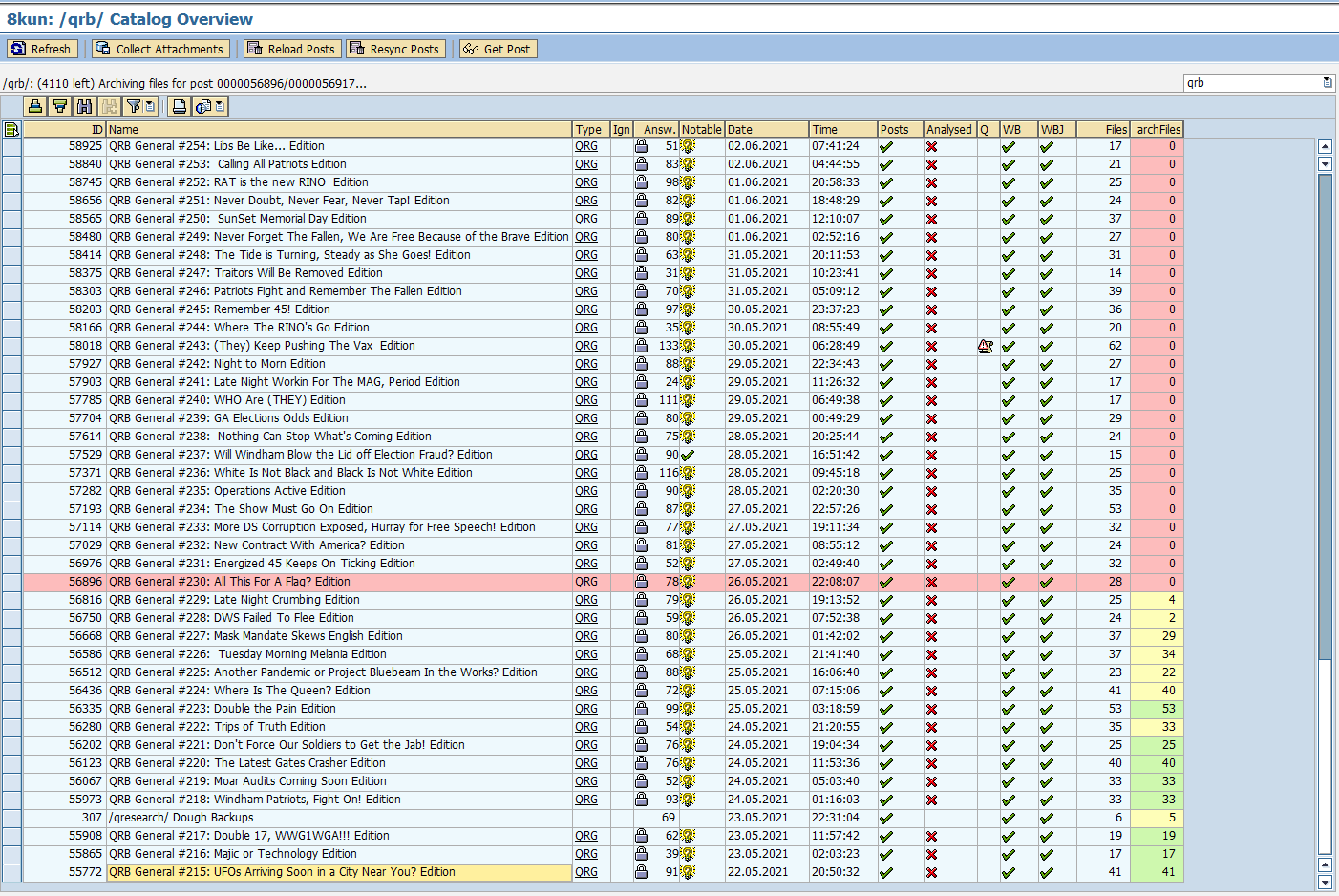This screenshot has width=1339, height=896.
Task: Select 'QRB General #215: UFOs Arriving Soon' cell
Action: [339, 872]
